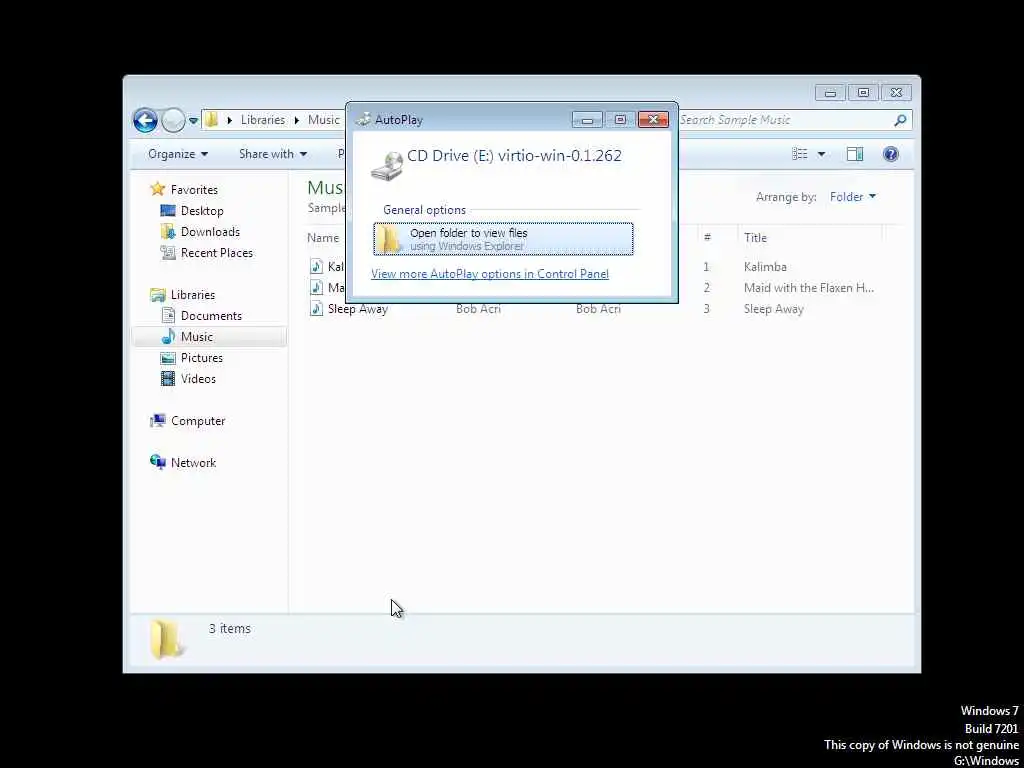Open Desktop in Favorites

coord(202,211)
